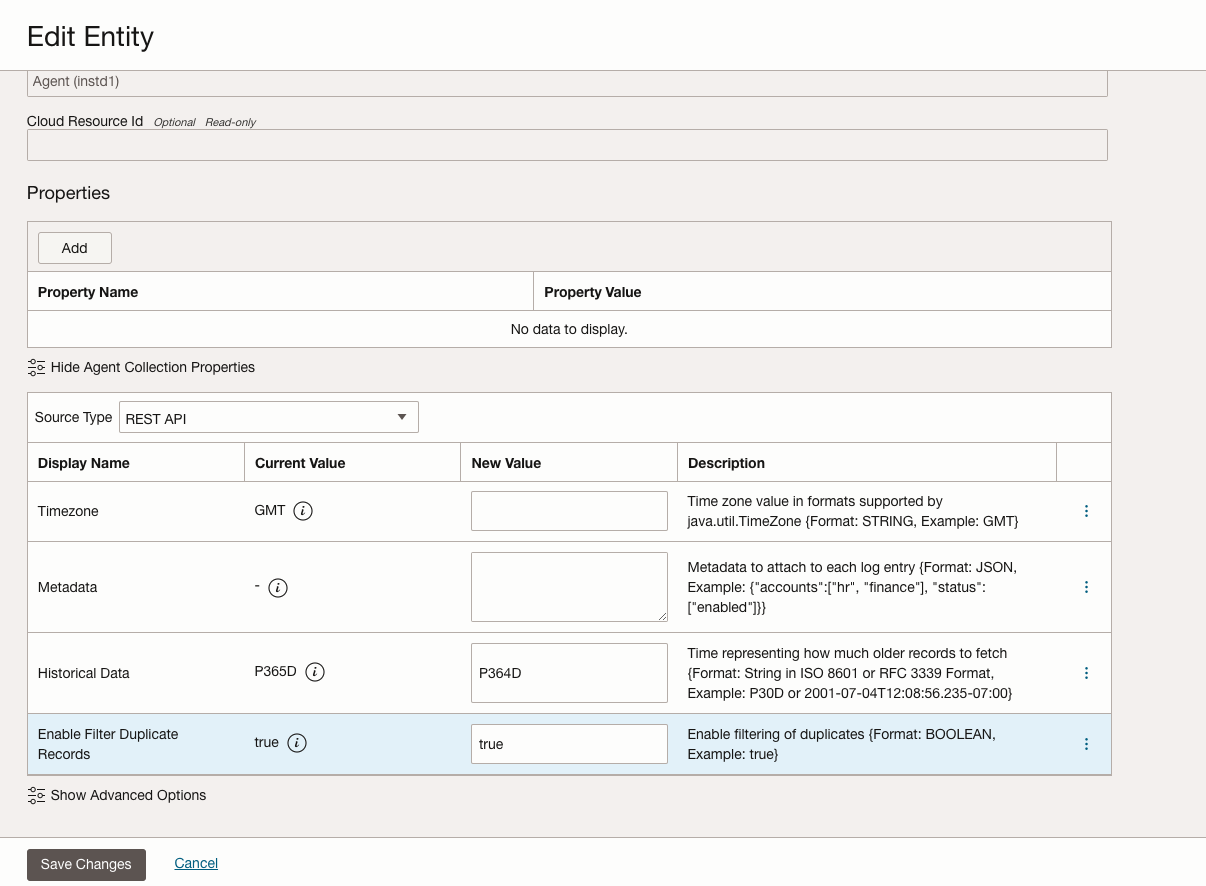Cancel editing the entity
This screenshot has height=886, width=1206.
click(x=196, y=863)
